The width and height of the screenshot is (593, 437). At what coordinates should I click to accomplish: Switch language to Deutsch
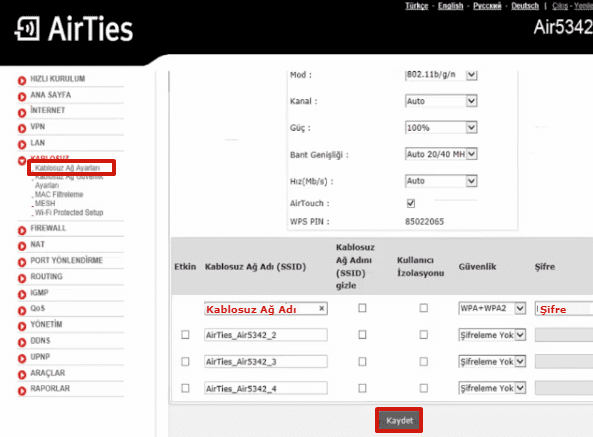coord(525,6)
